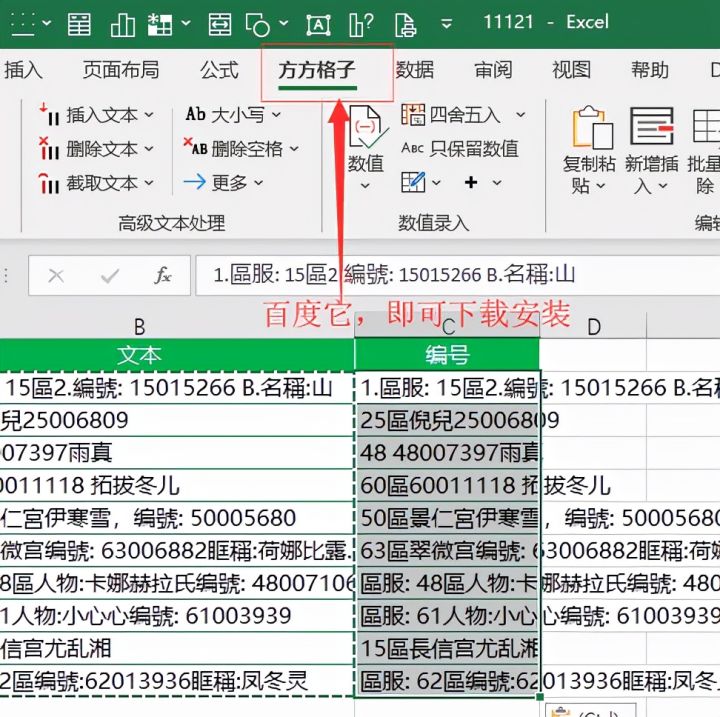Image resolution: width=720 pixels, height=717 pixels.
Task: Open the dropdown arrow under 数值
Action: point(365,186)
